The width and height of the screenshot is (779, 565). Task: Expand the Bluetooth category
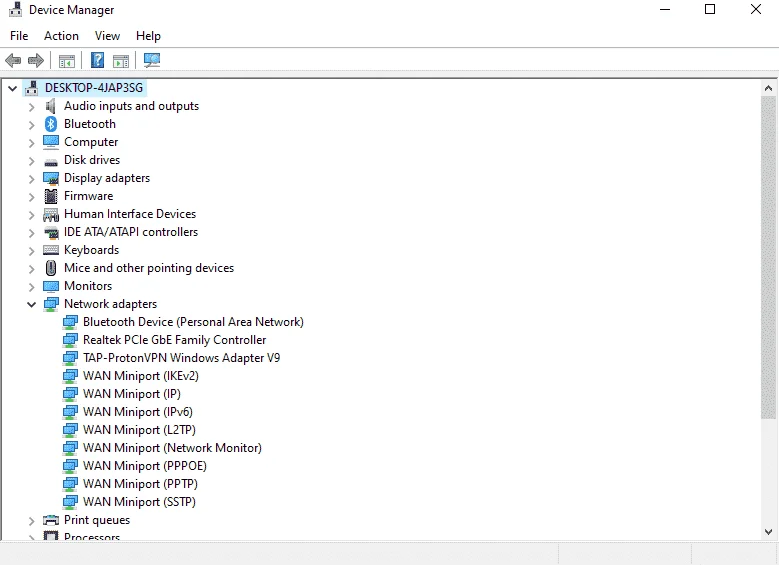pos(31,125)
